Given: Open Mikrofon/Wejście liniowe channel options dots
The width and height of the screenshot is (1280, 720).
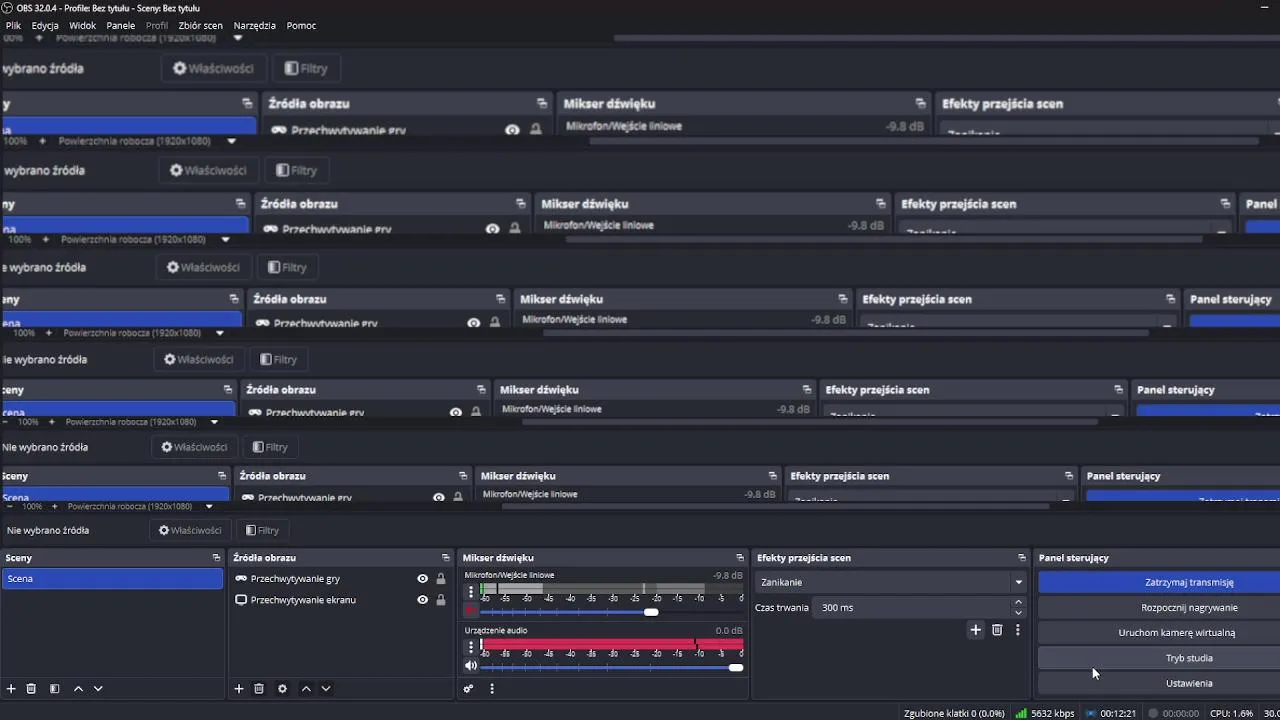Looking at the screenshot, I should [x=471, y=591].
